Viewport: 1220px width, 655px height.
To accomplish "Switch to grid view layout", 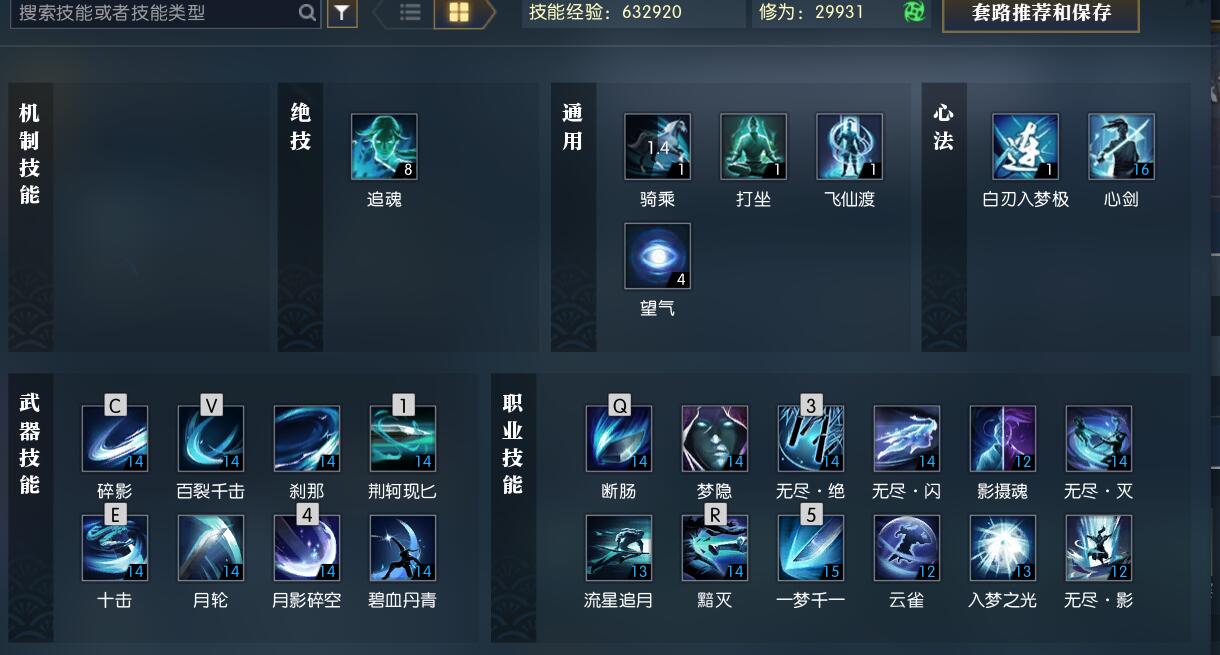I will pyautogui.click(x=459, y=13).
